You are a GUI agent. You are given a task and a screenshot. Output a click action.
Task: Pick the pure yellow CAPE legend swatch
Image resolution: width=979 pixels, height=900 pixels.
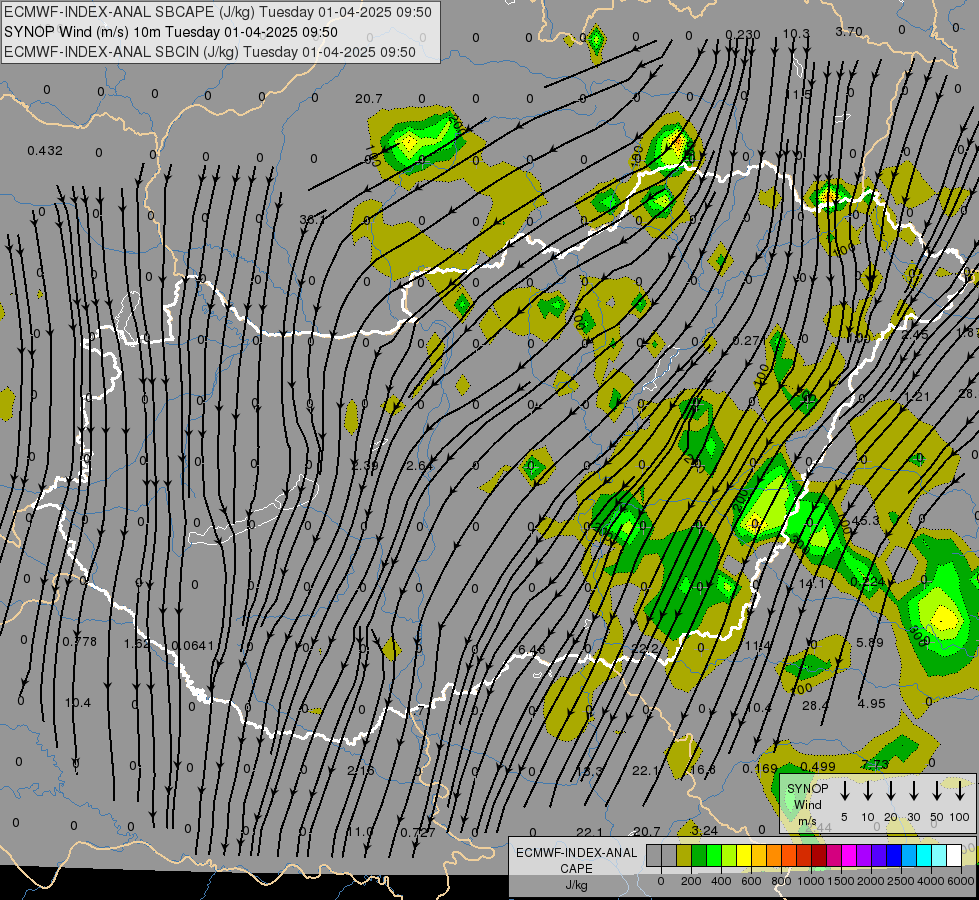coord(744,855)
